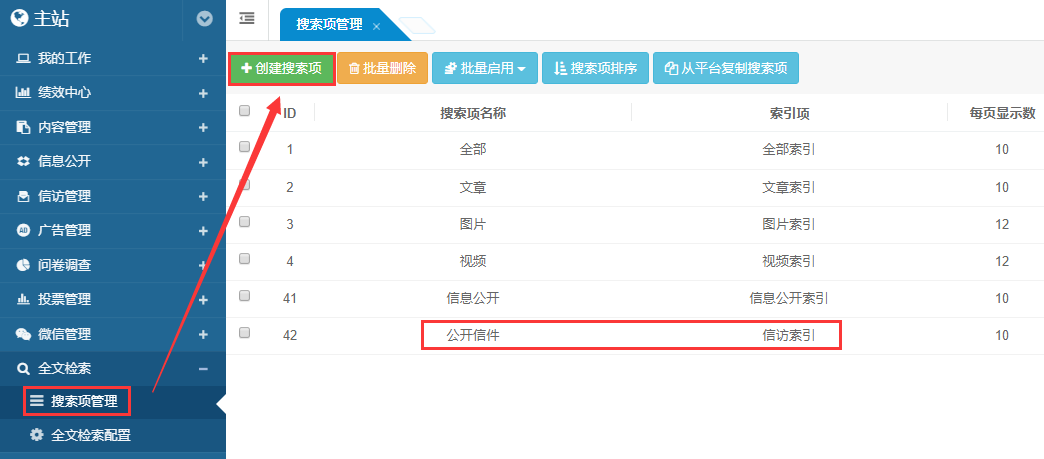Tick the checkbox for row ID 42
The width and height of the screenshot is (1044, 459).
point(245,333)
